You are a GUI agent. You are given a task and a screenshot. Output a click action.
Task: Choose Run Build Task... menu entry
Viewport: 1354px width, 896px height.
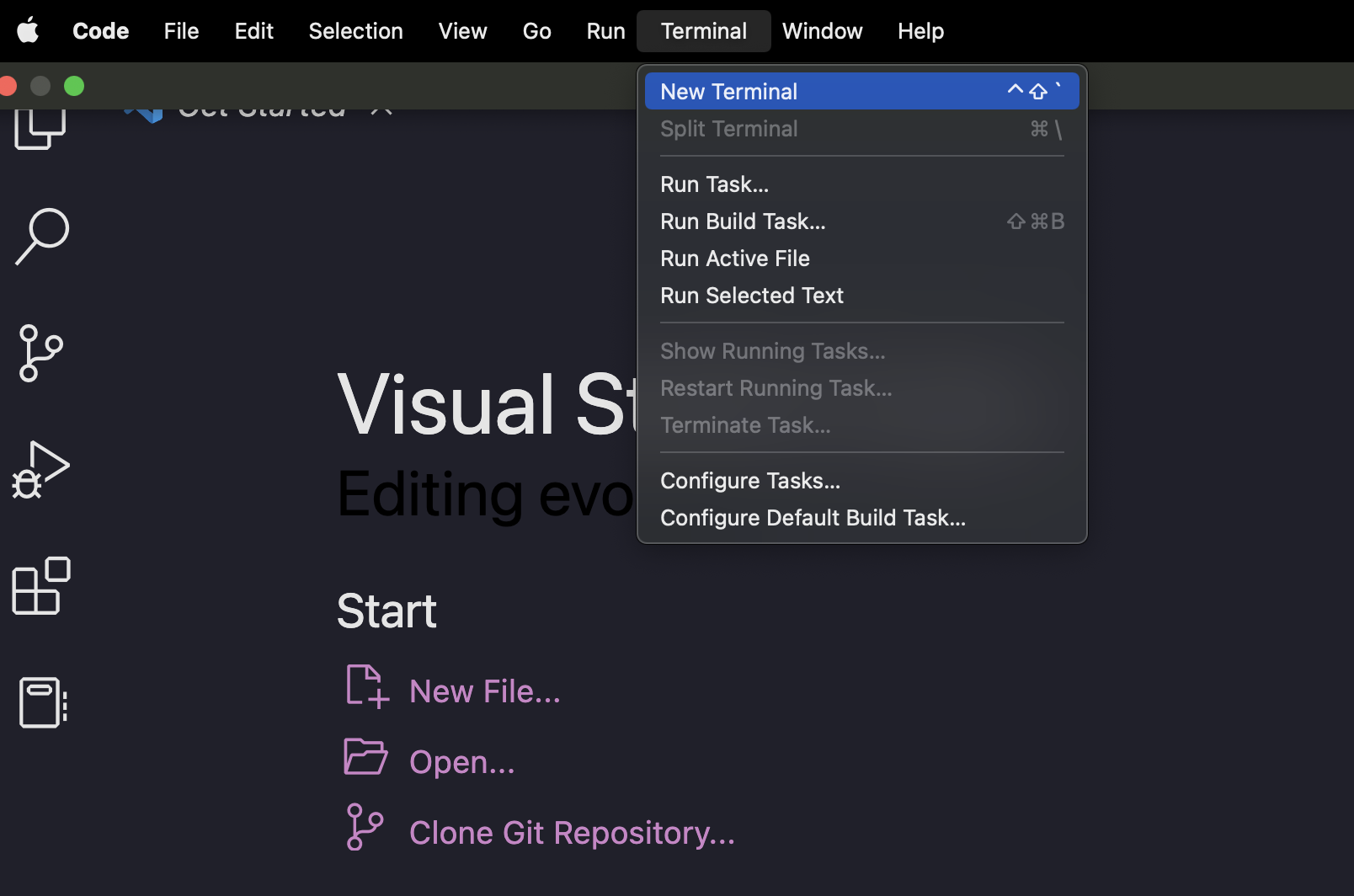click(861, 221)
